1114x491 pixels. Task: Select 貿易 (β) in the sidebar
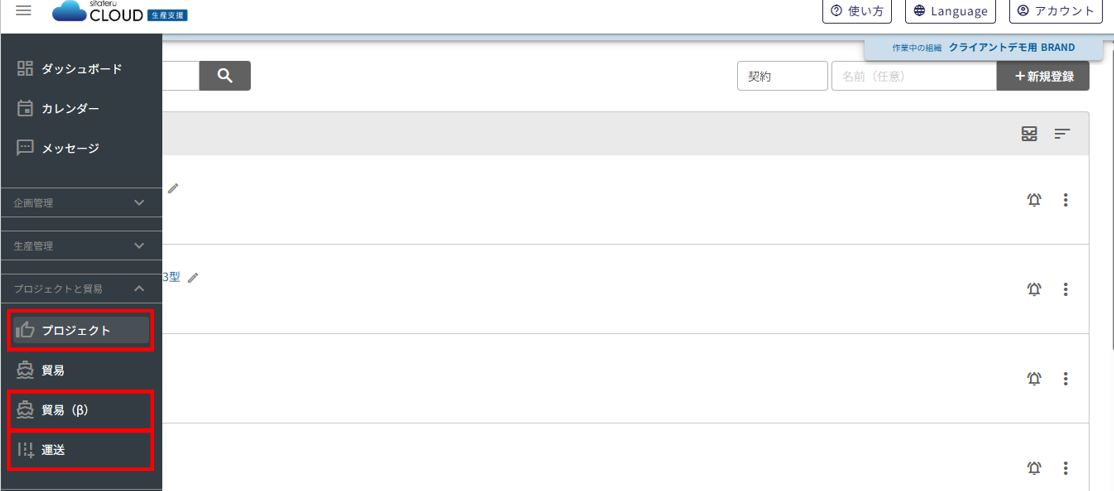(x=81, y=410)
